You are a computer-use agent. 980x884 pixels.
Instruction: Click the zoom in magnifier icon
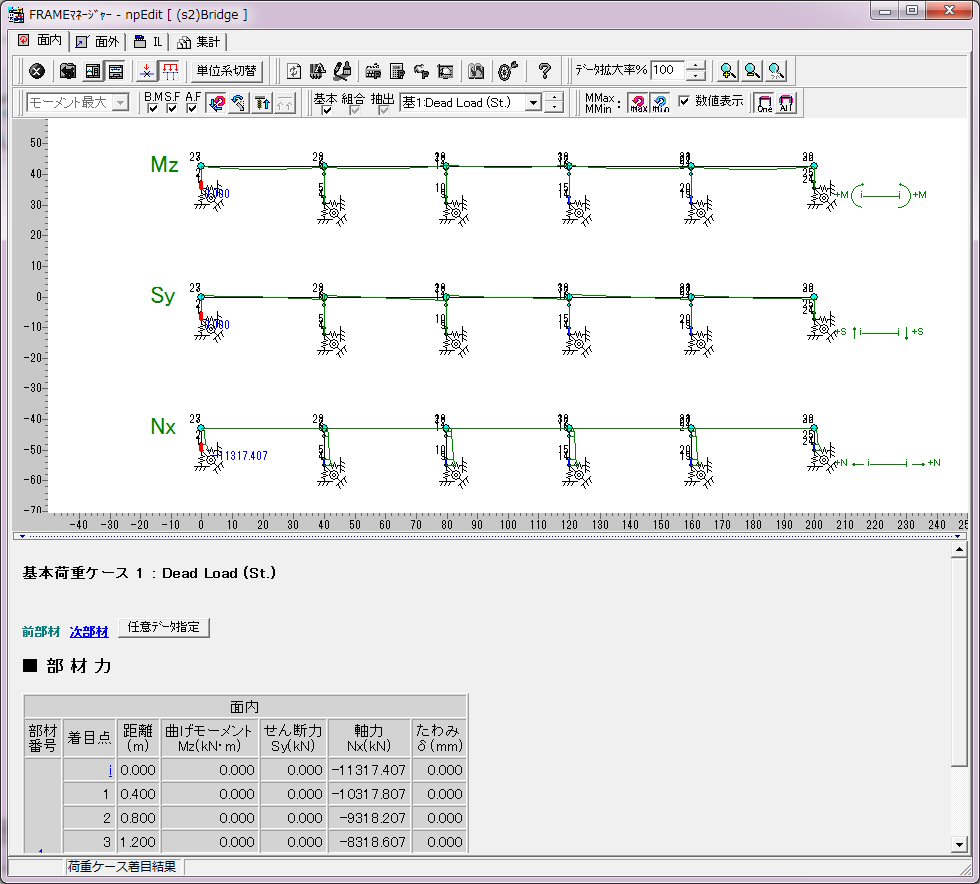tap(728, 71)
